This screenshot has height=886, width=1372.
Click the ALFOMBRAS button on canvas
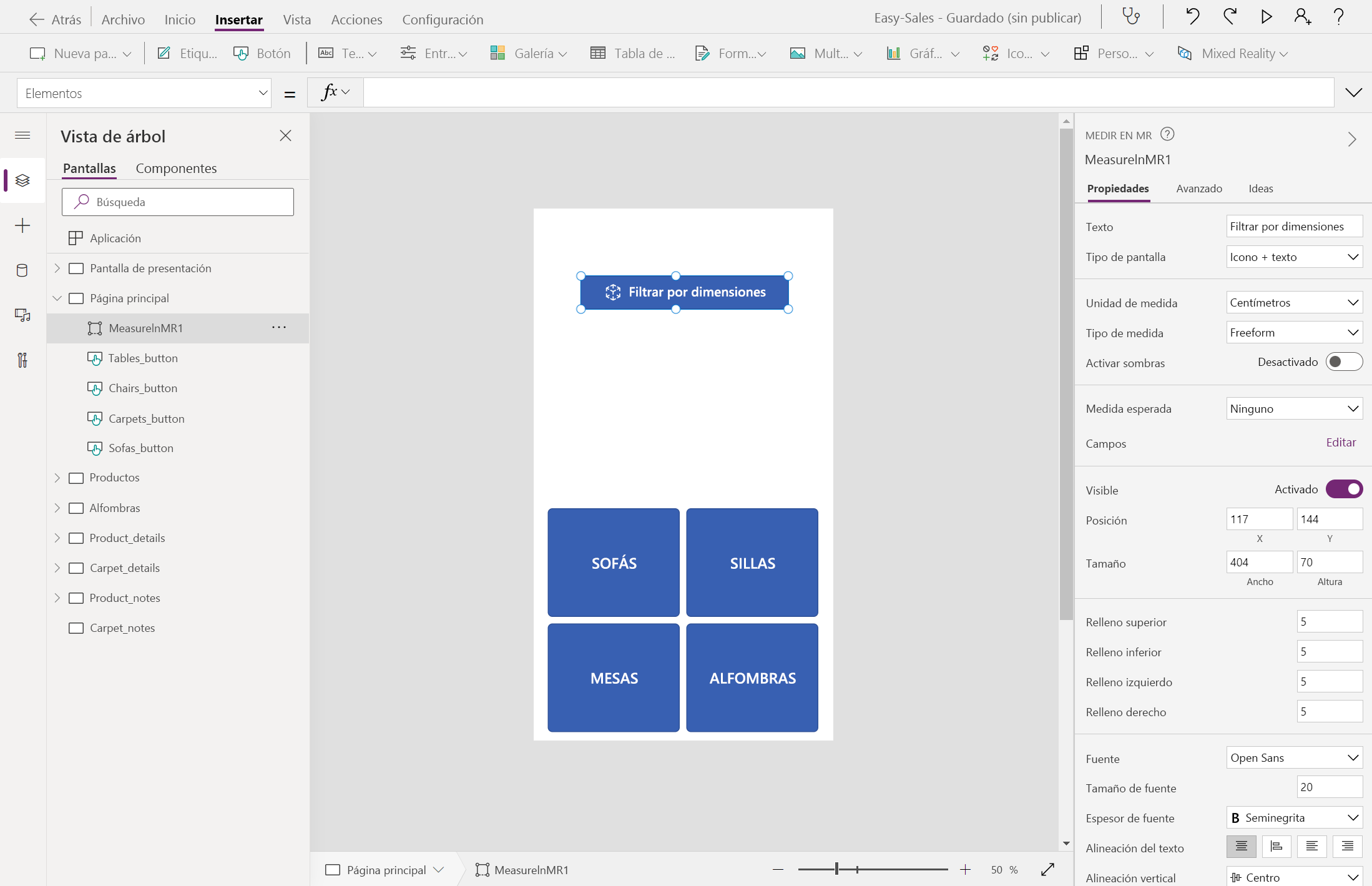pyautogui.click(x=752, y=677)
